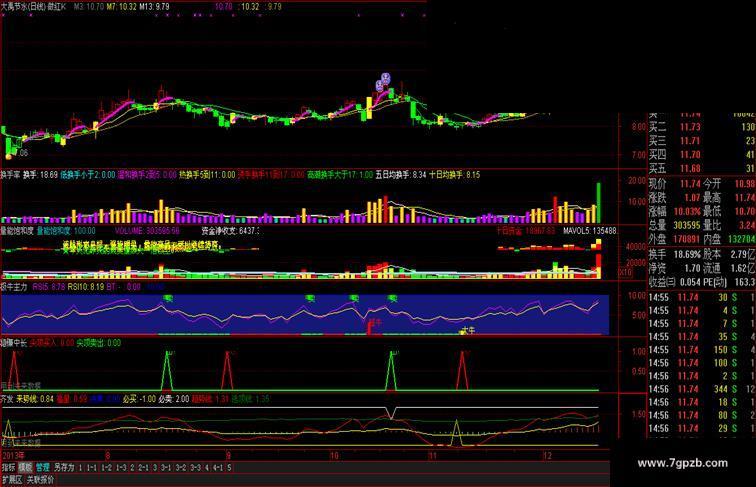
Task: Click the 买四 bid row at 11.70
Action: click(702, 155)
